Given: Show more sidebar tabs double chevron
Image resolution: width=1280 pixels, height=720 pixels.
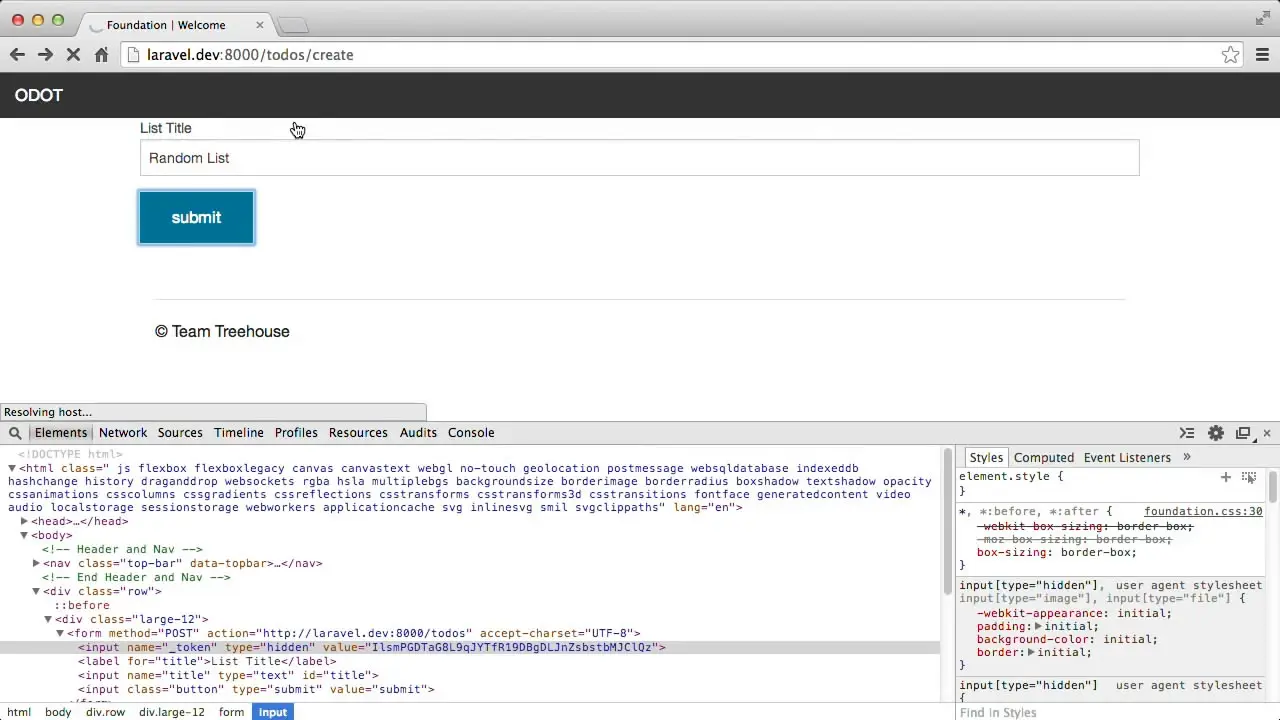Looking at the screenshot, I should coord(1187,457).
